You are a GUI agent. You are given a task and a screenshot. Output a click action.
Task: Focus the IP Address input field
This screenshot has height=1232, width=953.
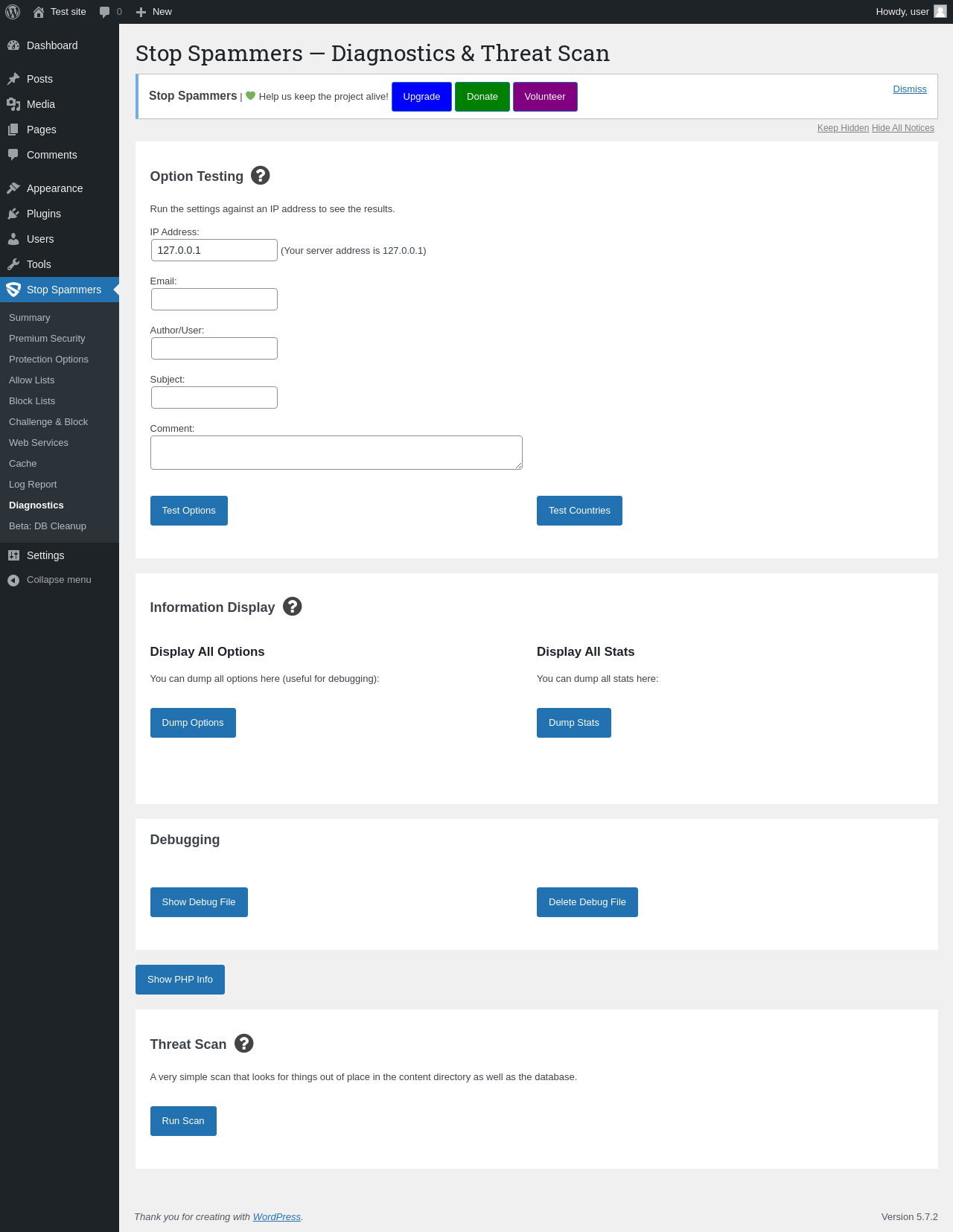click(x=214, y=250)
